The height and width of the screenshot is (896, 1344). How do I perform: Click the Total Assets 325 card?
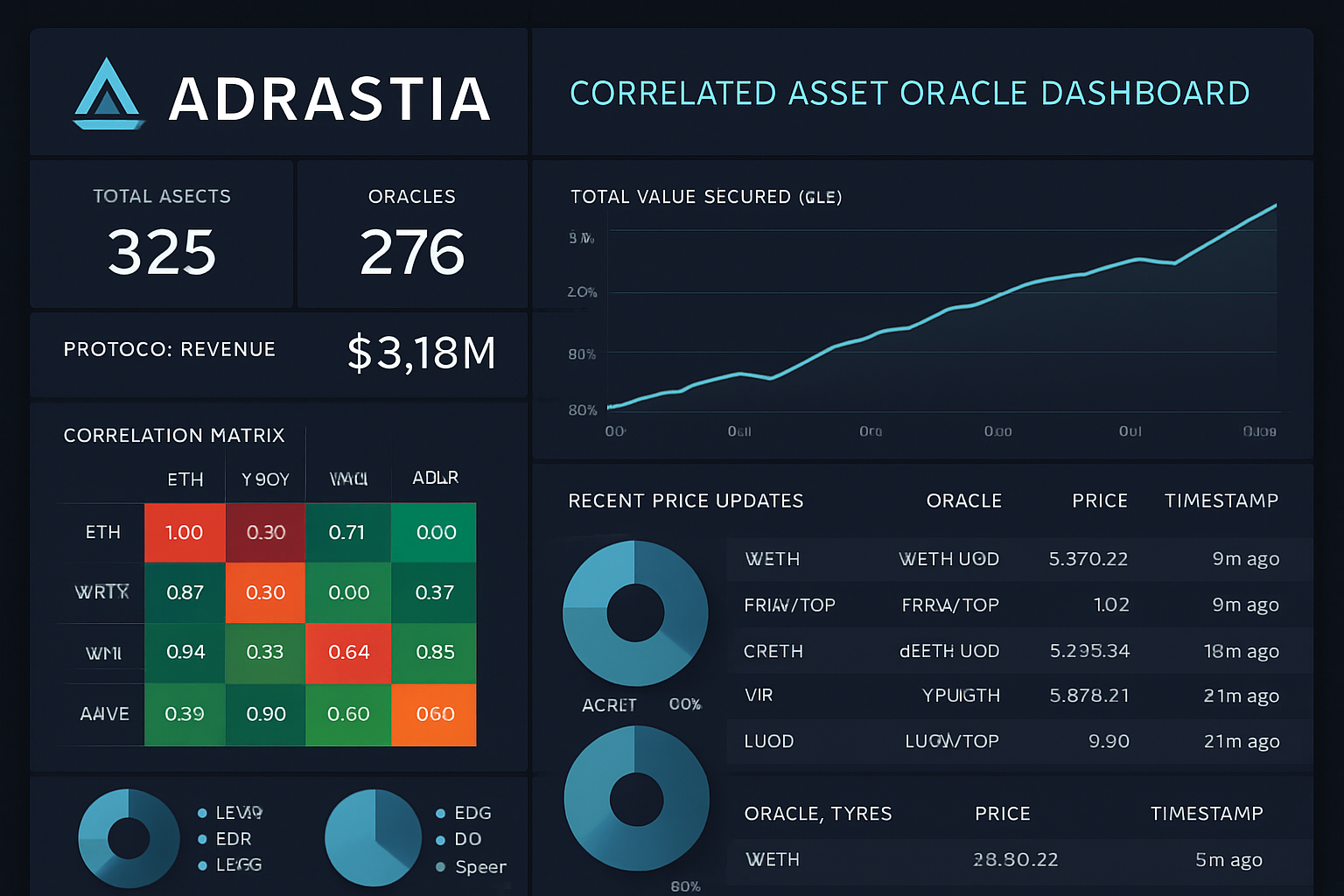coord(161,234)
